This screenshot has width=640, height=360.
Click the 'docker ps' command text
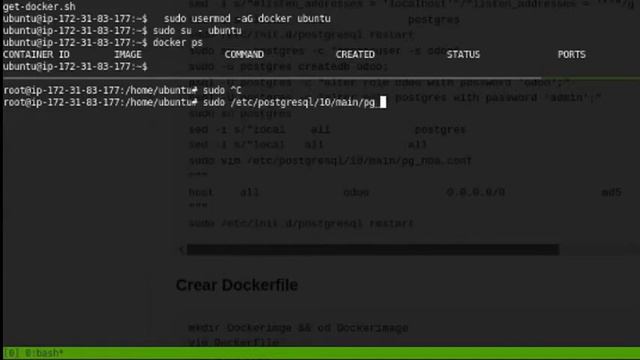[178, 42]
